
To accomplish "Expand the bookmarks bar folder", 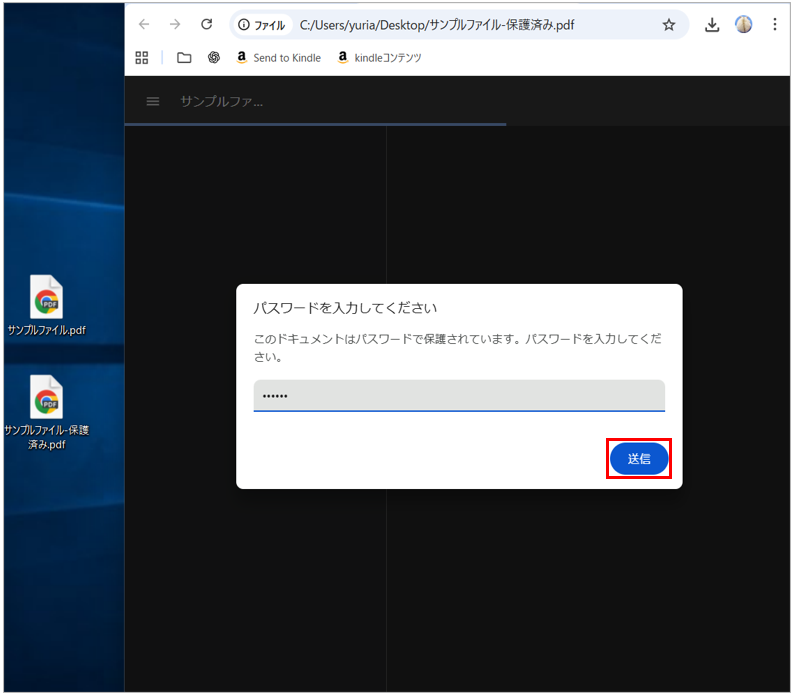I will pyautogui.click(x=184, y=58).
